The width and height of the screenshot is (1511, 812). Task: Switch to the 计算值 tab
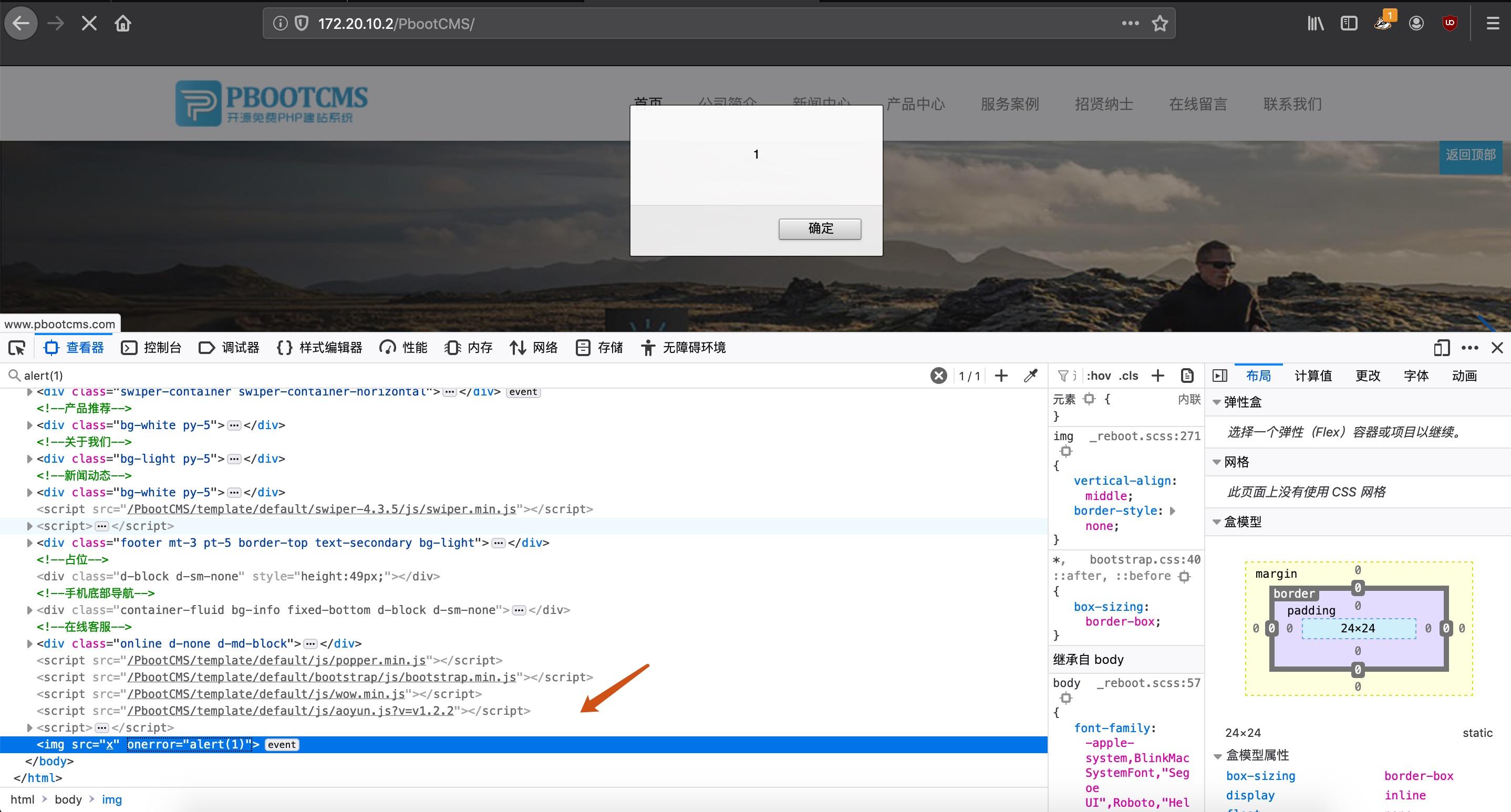[1313, 375]
